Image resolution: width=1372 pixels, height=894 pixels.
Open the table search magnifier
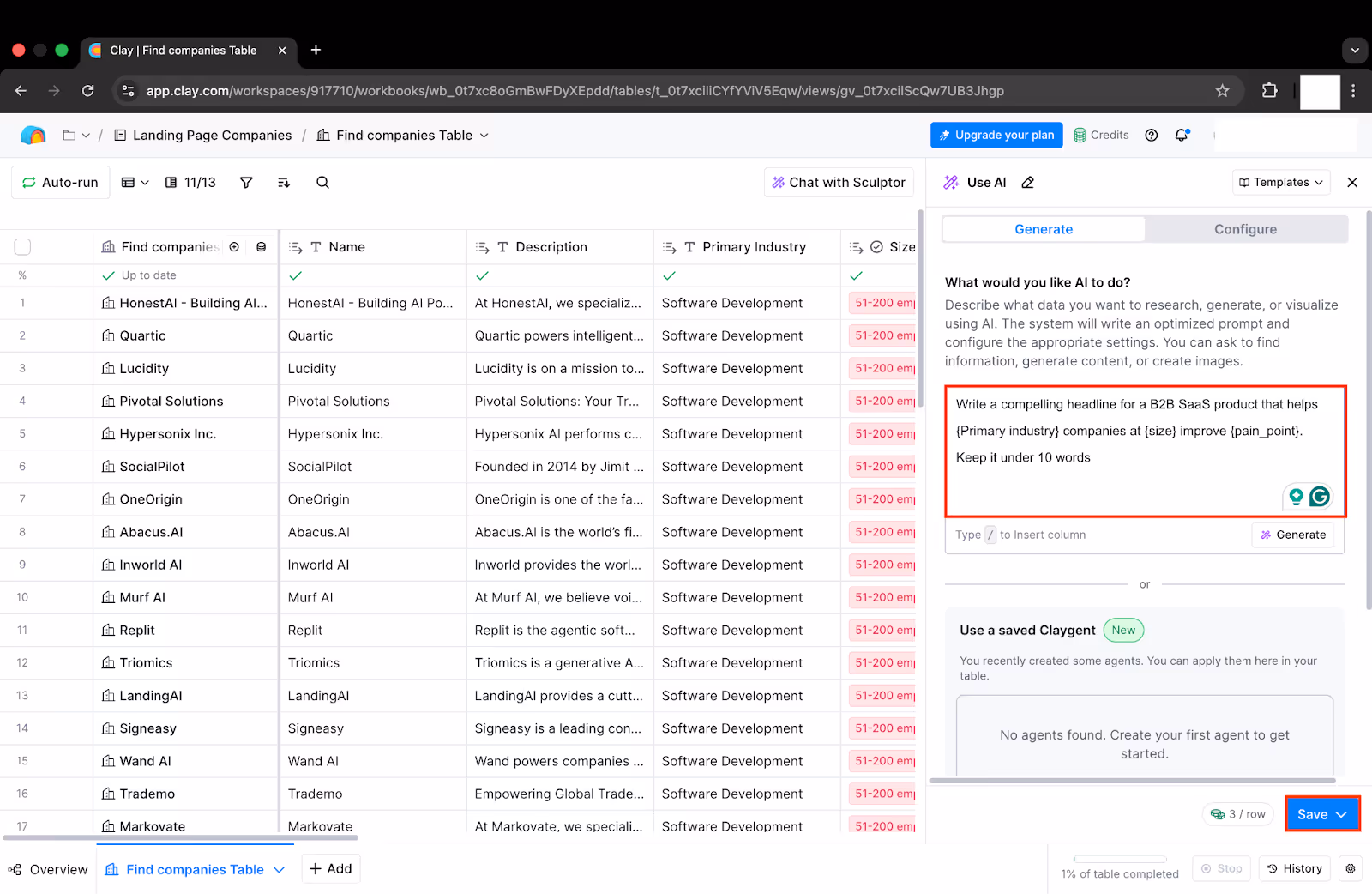pyautogui.click(x=322, y=182)
